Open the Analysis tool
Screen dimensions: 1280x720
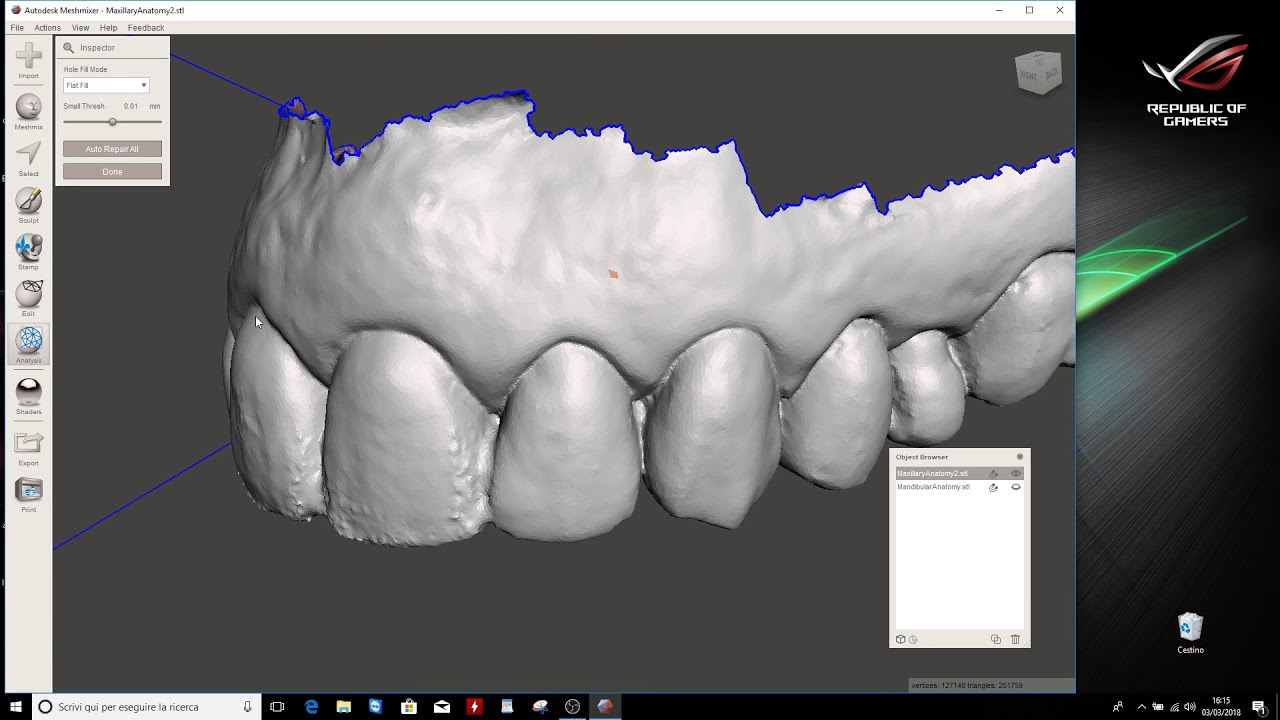click(x=28, y=345)
